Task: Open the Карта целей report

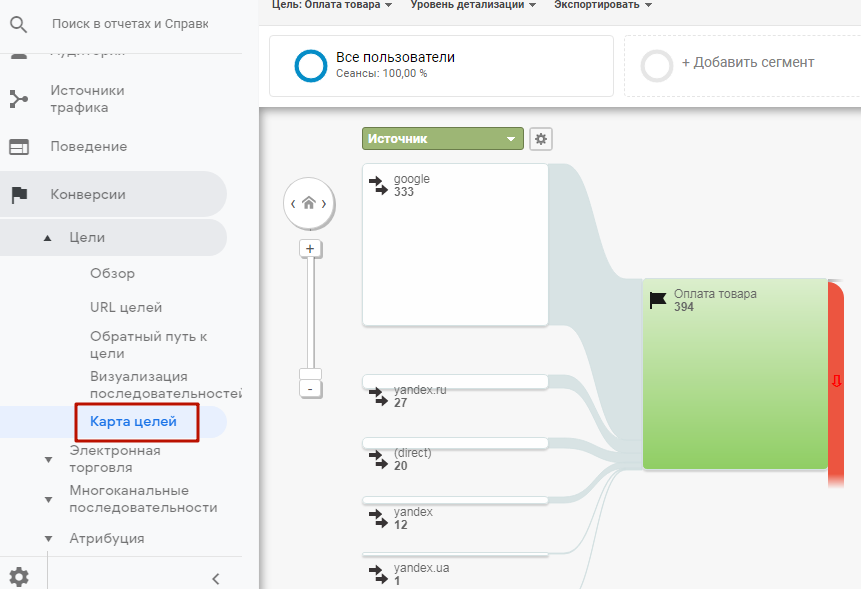Action: click(x=133, y=422)
